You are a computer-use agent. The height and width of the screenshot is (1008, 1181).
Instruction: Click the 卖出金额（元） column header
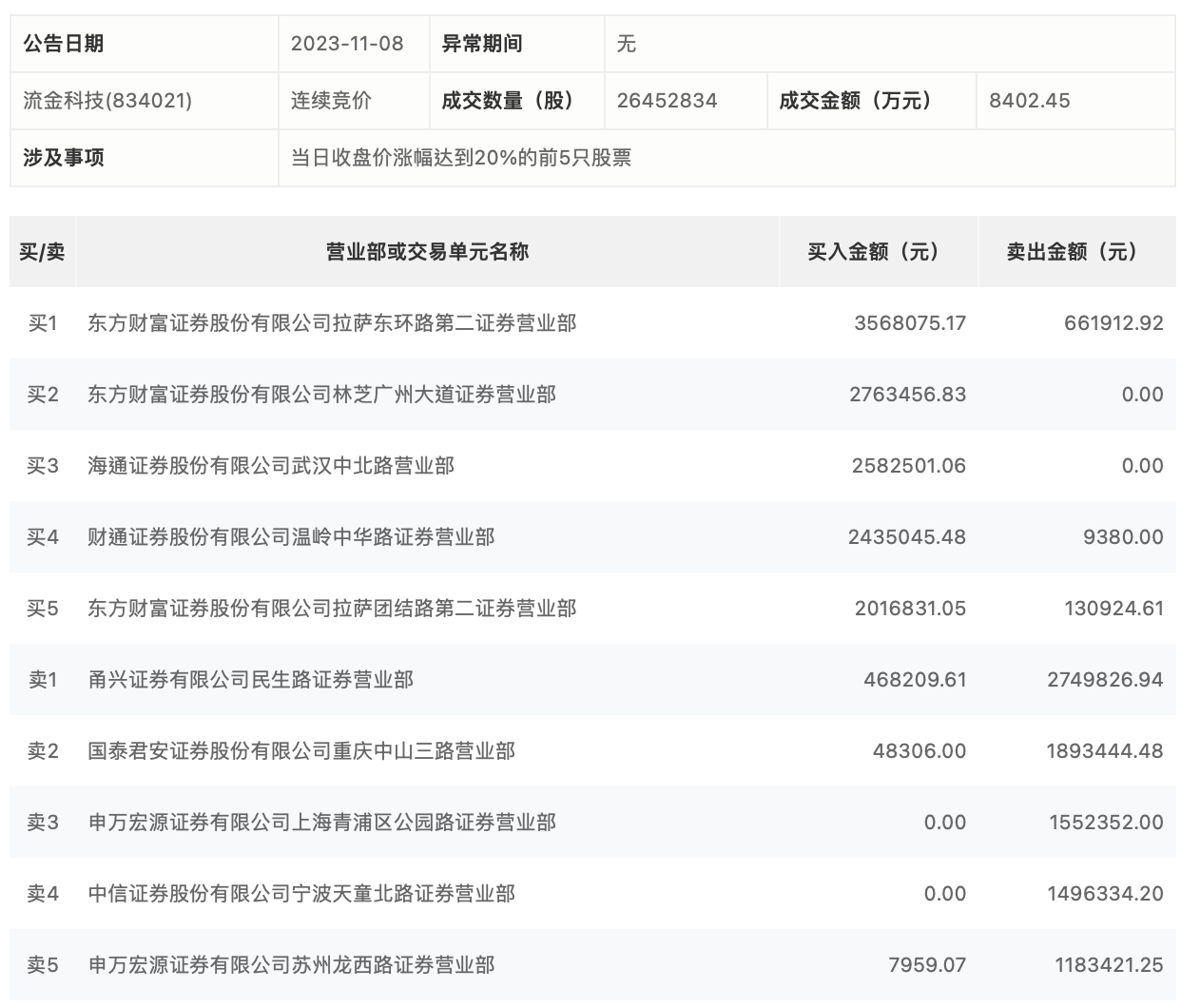(1077, 252)
